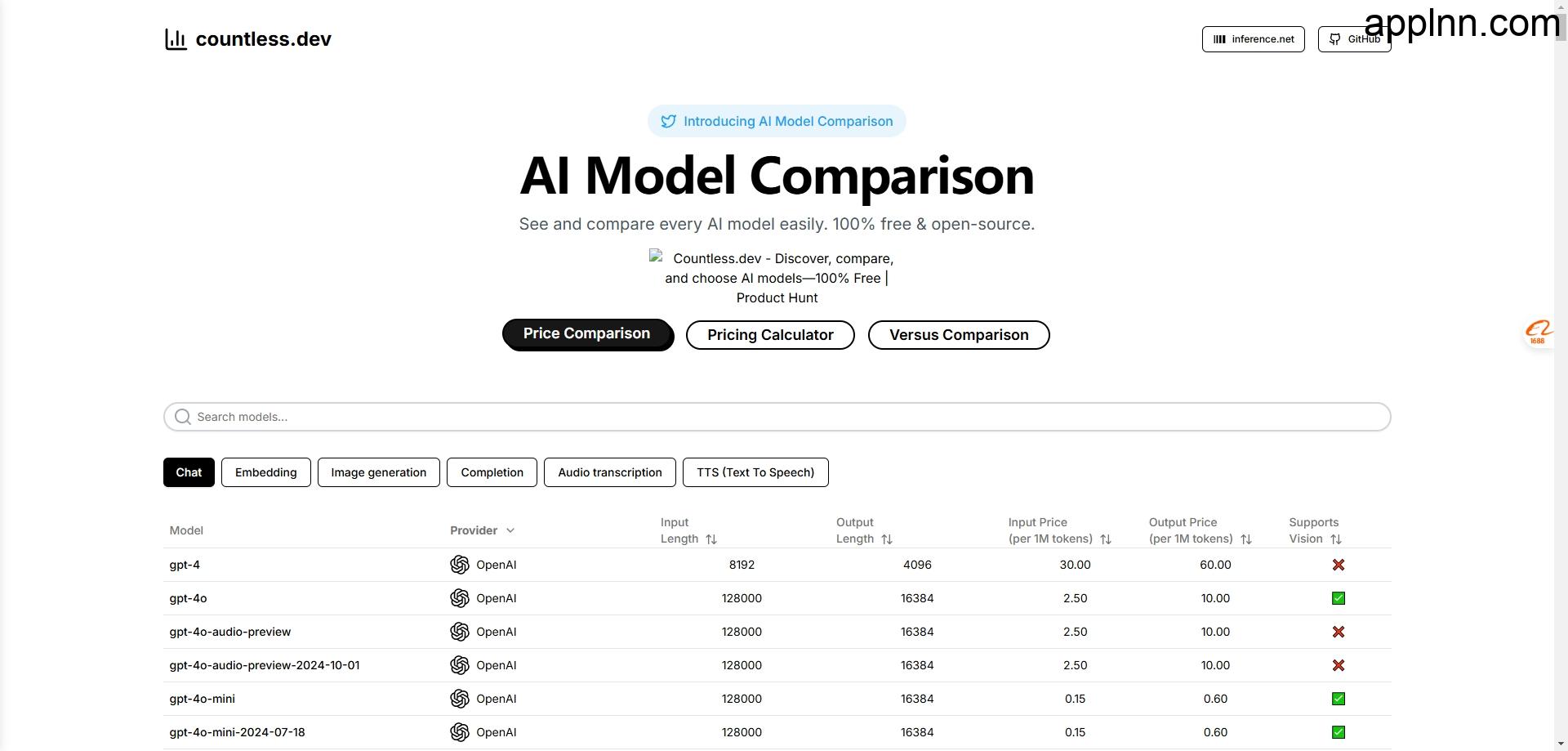The image size is (1568, 751).
Task: Click the red X in gpt-4's vision column
Action: pos(1338,565)
